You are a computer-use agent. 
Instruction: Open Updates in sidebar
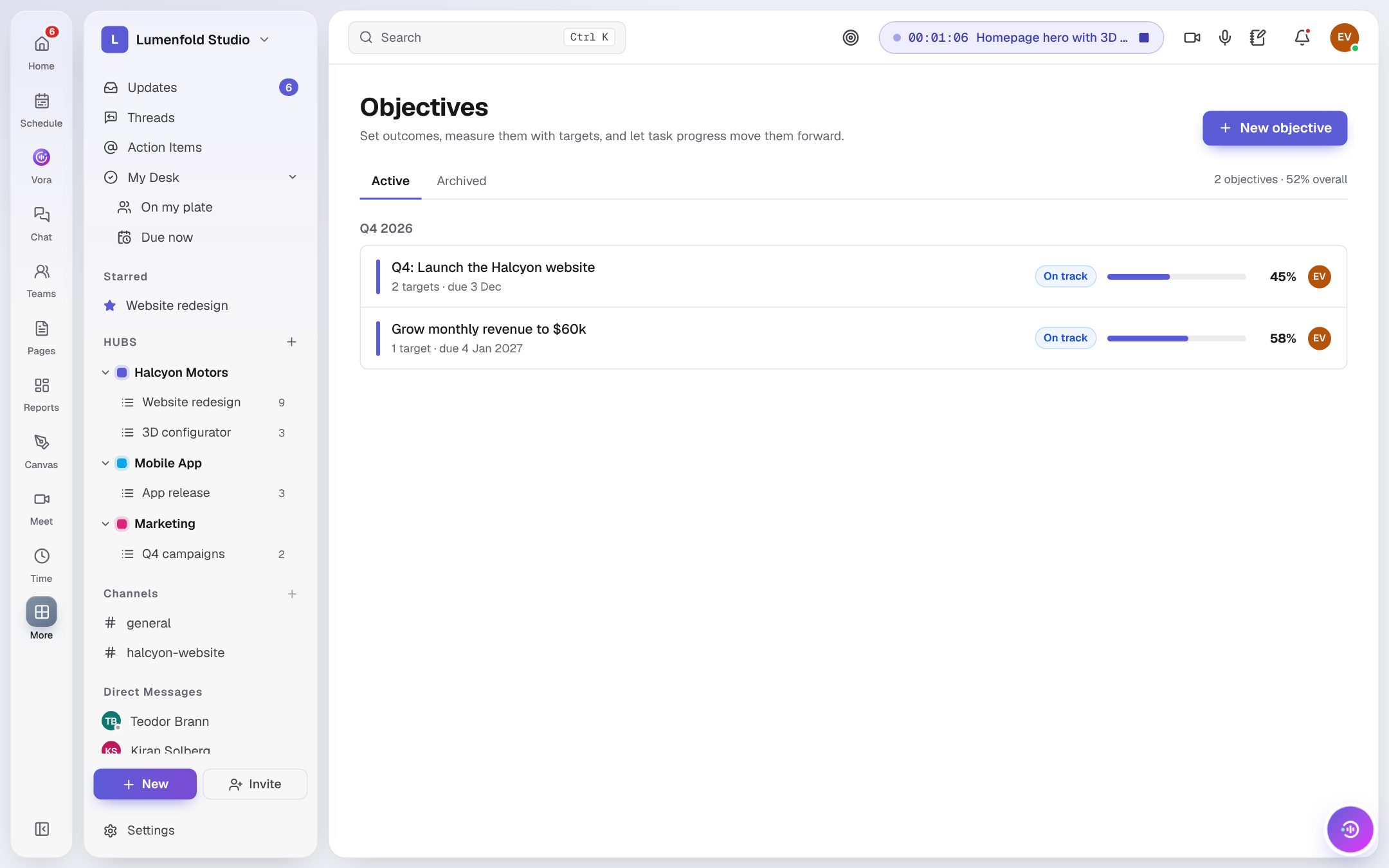[201, 87]
